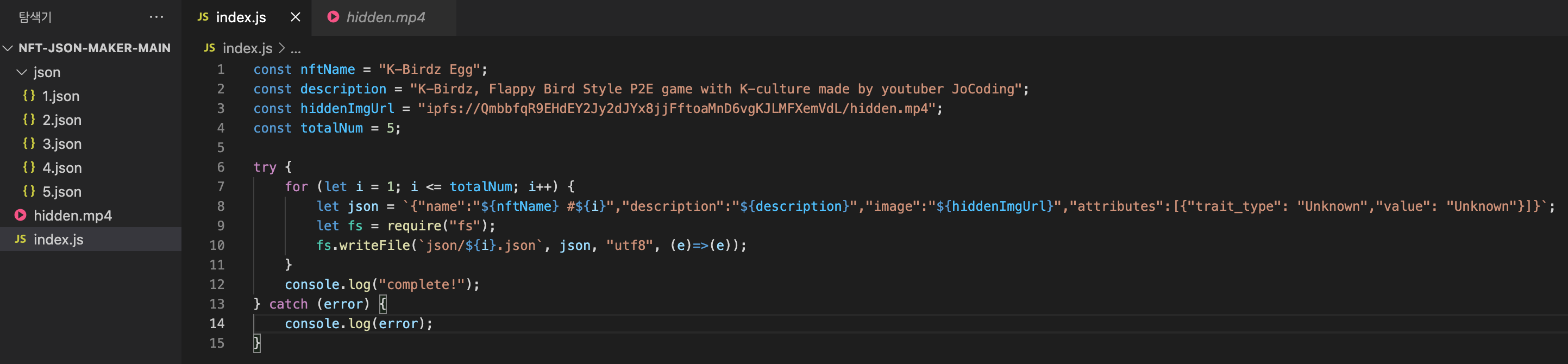Image resolution: width=1568 pixels, height=364 pixels.
Task: Click the for keyword on line 7
Action: point(297,187)
